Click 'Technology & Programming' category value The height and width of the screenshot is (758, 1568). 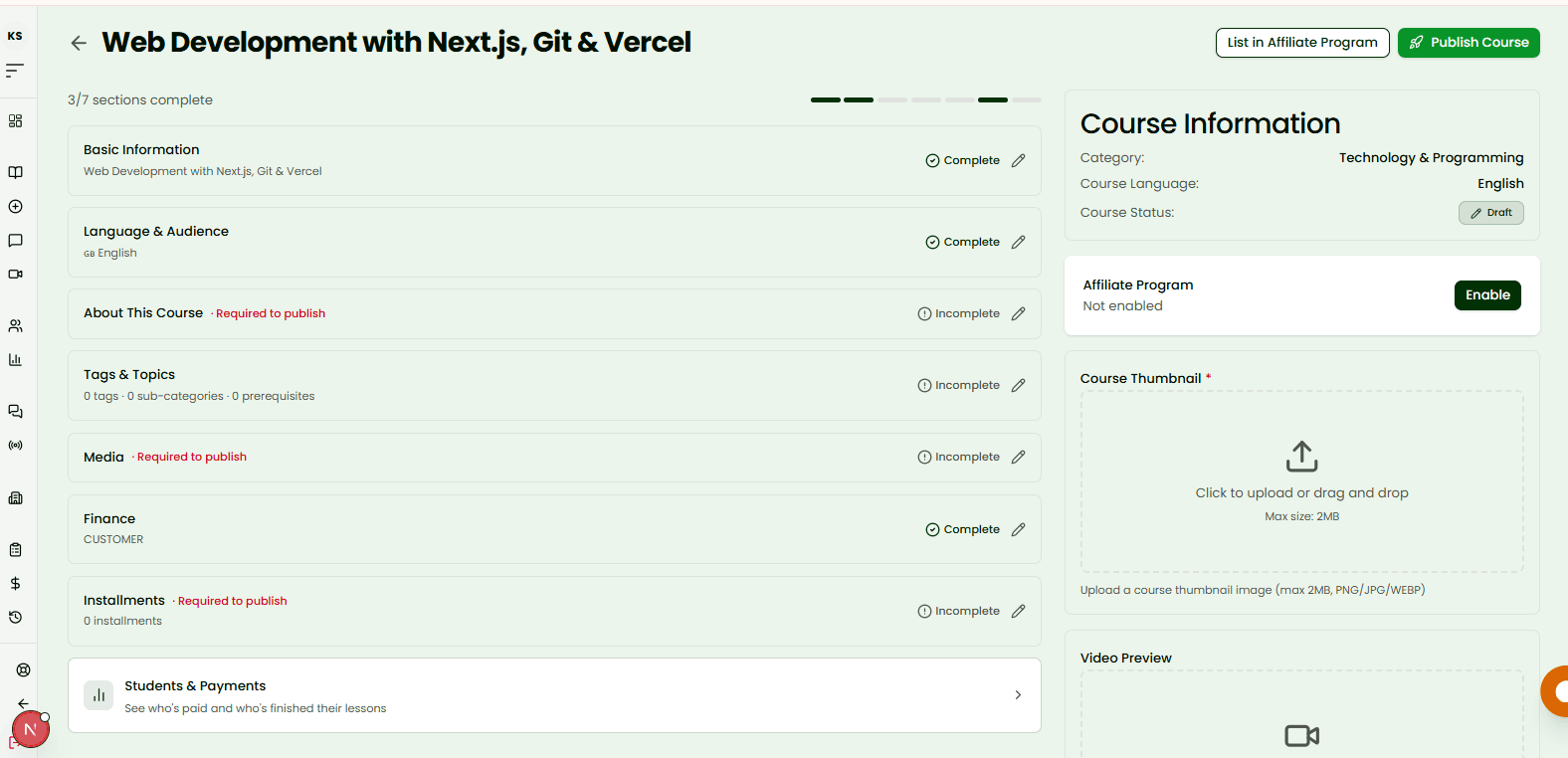pos(1431,158)
